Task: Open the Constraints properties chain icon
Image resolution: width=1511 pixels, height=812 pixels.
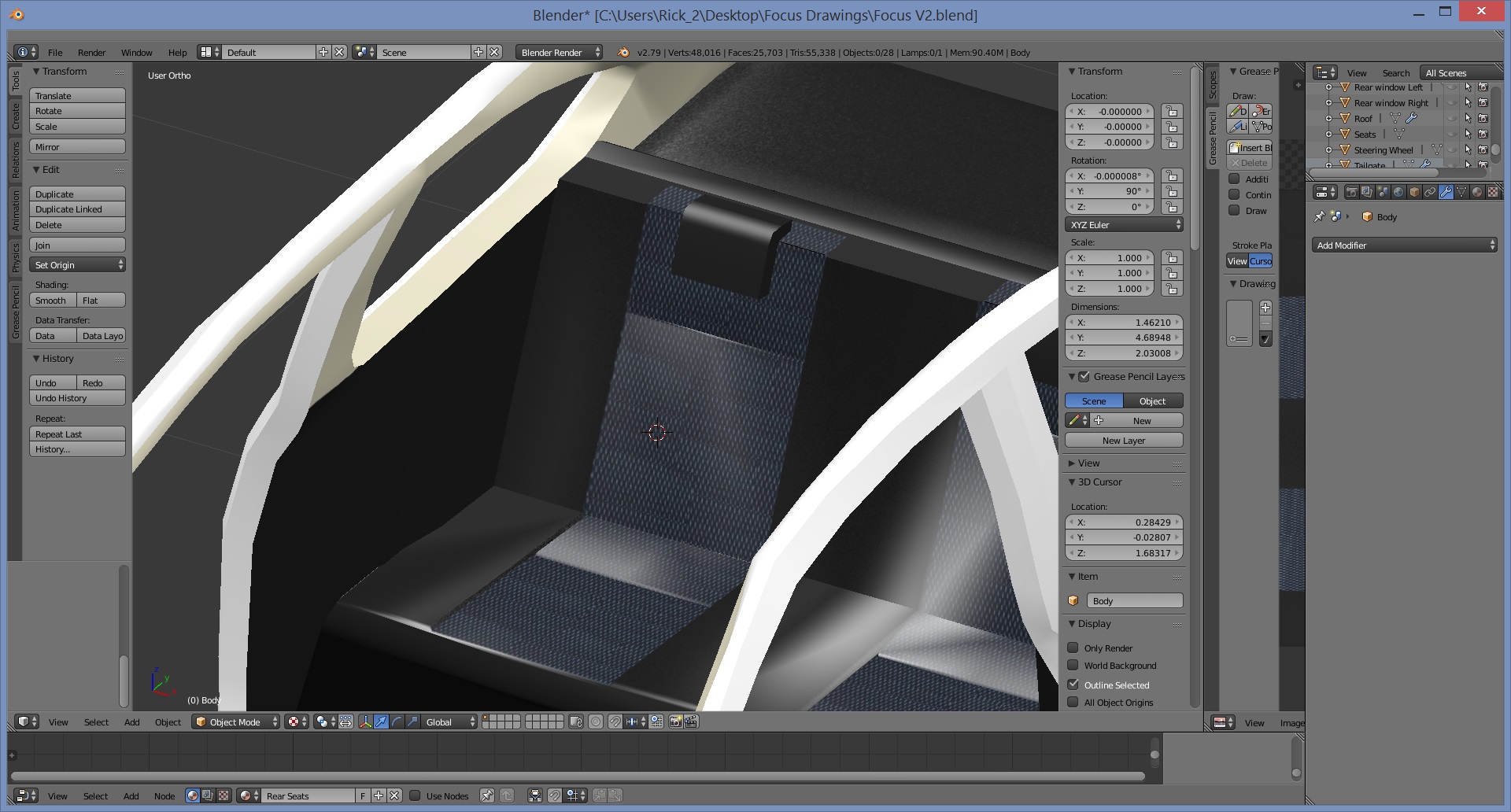Action: click(1430, 192)
